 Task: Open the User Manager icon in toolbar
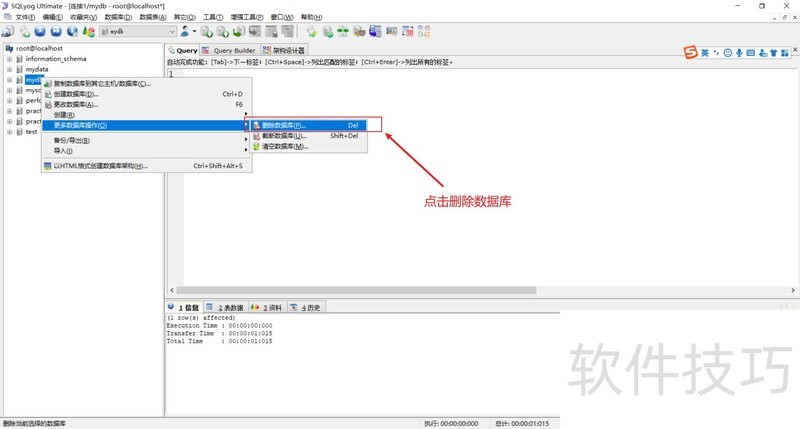pyautogui.click(x=185, y=32)
